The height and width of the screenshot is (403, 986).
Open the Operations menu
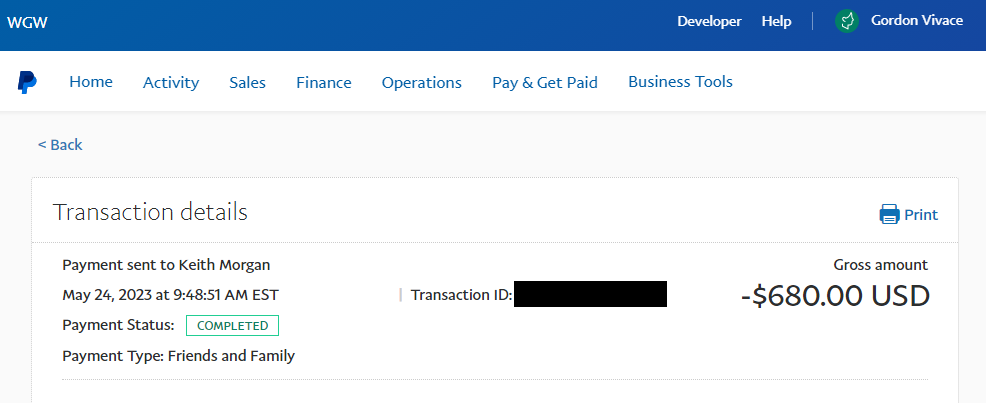[x=422, y=82]
